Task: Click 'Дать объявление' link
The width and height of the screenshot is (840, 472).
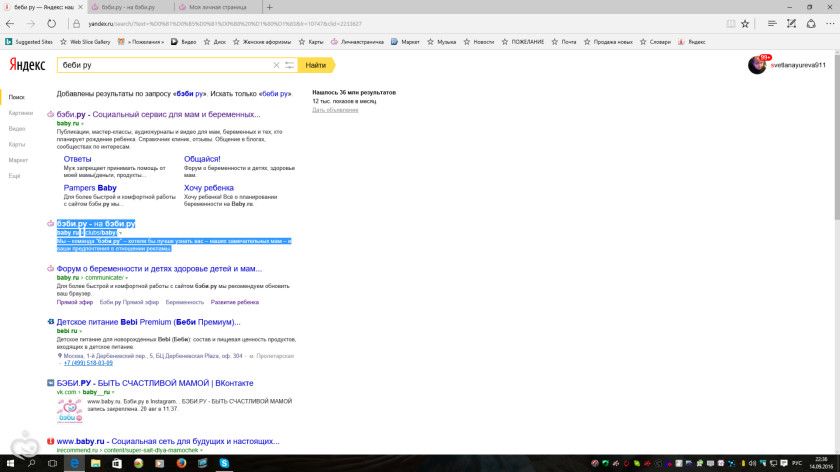Action: pos(335,110)
